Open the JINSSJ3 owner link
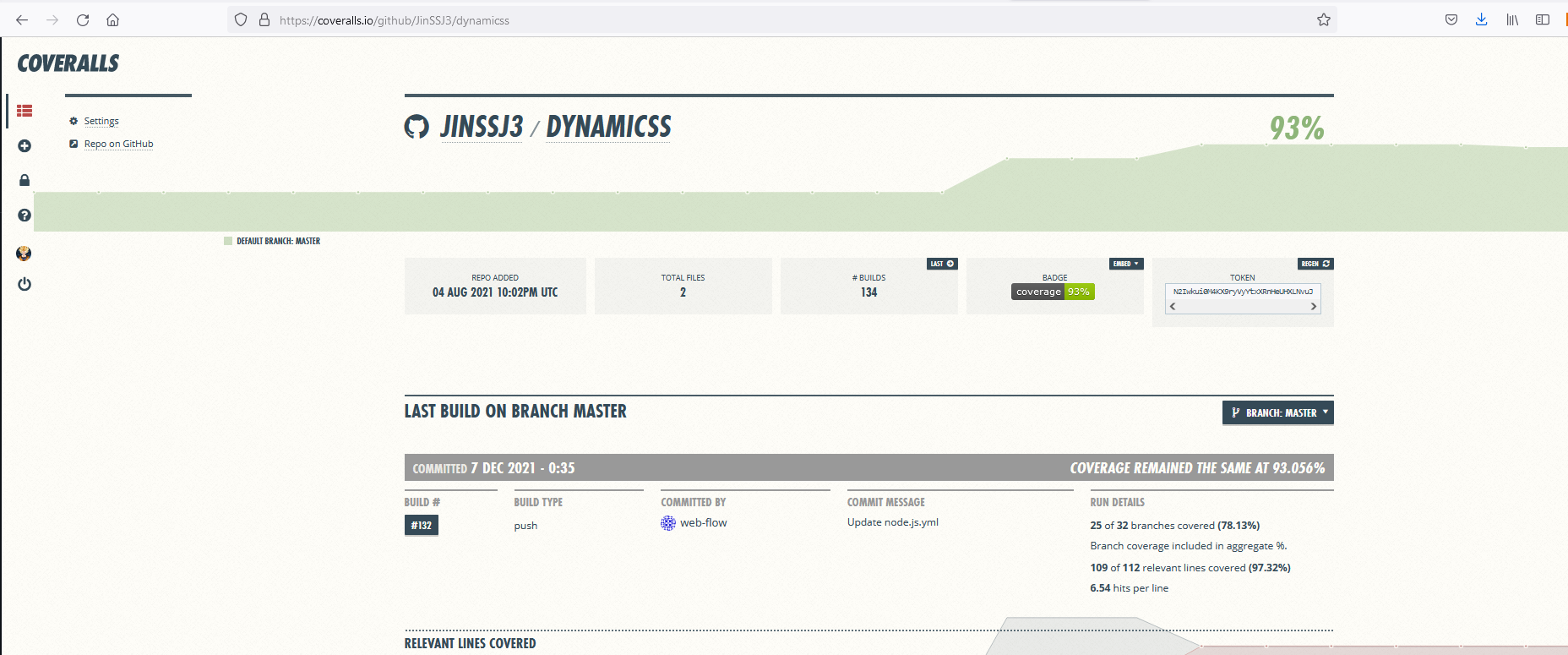1568x655 pixels. (x=482, y=127)
